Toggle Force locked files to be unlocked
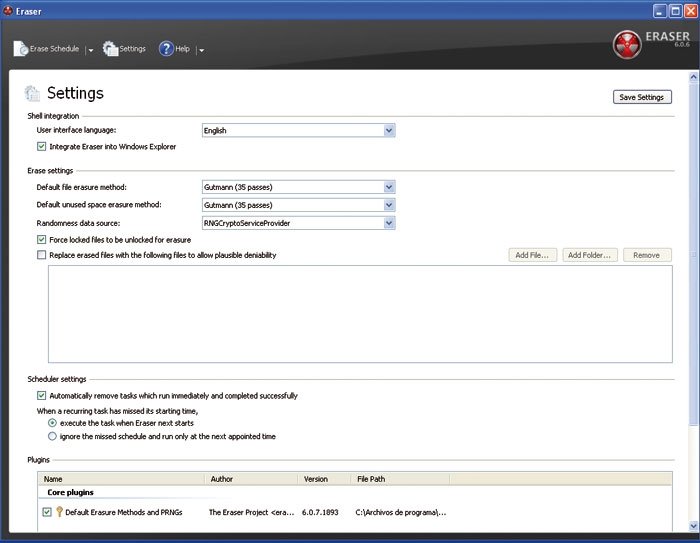This screenshot has height=543, width=700. (42, 240)
